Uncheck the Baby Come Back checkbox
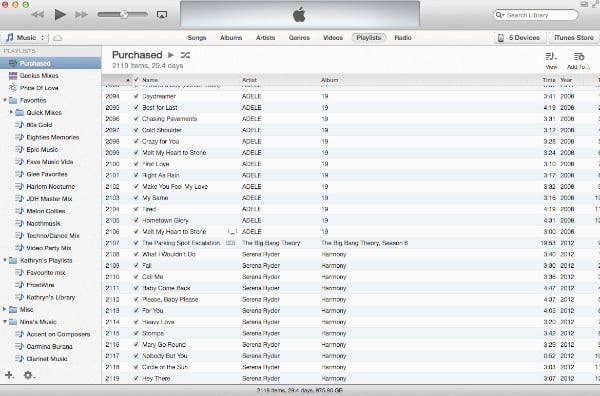Screen dimensions: 600x396 click(x=136, y=288)
